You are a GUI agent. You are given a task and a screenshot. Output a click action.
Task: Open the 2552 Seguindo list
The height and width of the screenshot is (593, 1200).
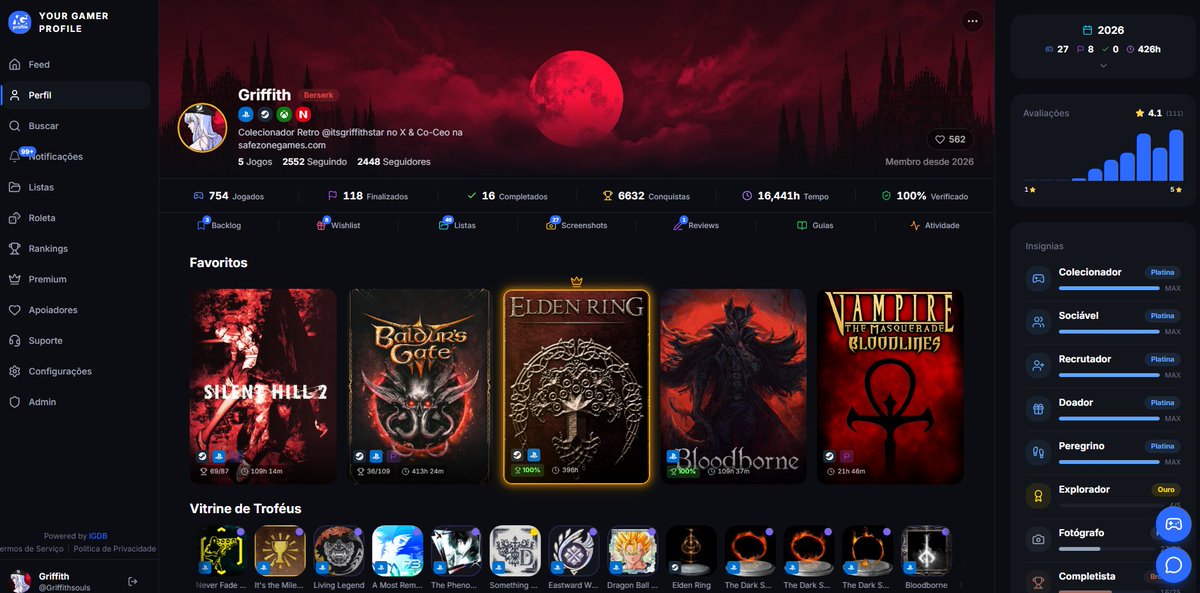point(315,161)
